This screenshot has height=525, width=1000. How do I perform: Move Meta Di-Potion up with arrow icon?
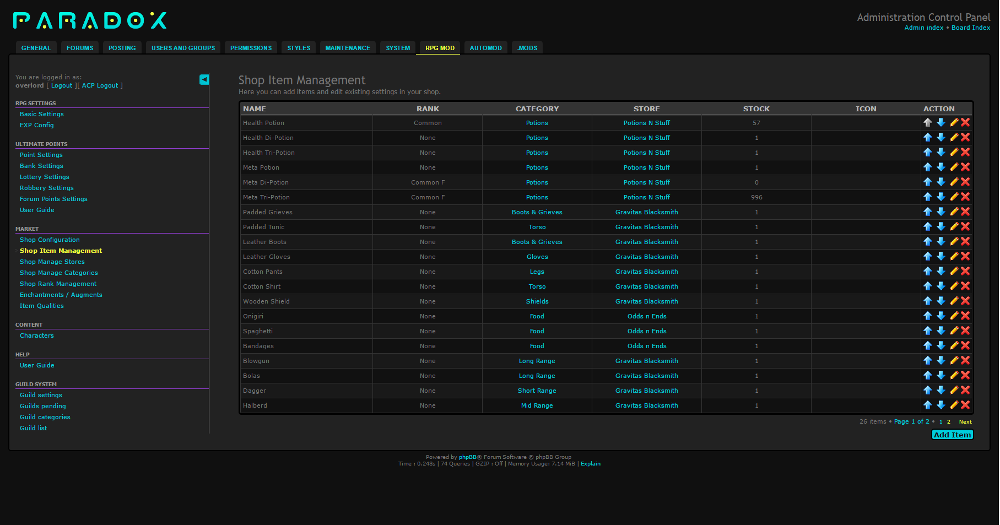click(x=927, y=182)
